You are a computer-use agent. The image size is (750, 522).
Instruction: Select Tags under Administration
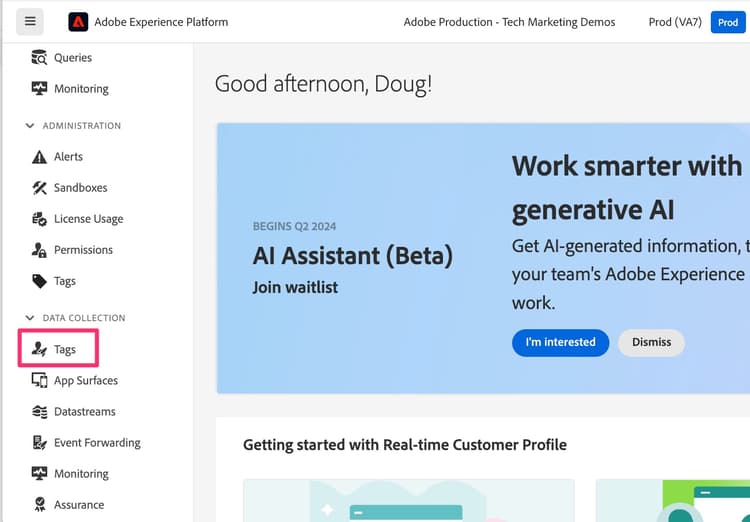pyautogui.click(x=64, y=281)
